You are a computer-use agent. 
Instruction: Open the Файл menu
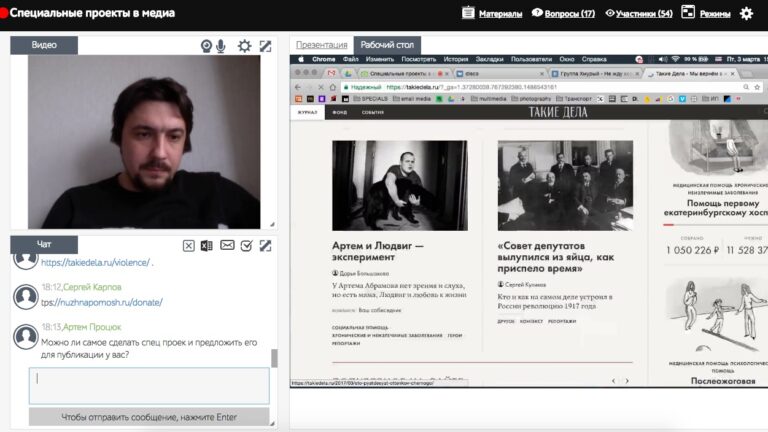[x=351, y=59]
